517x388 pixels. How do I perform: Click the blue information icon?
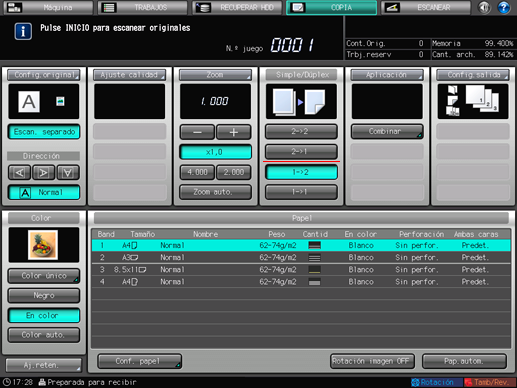pyautogui.click(x=23, y=31)
